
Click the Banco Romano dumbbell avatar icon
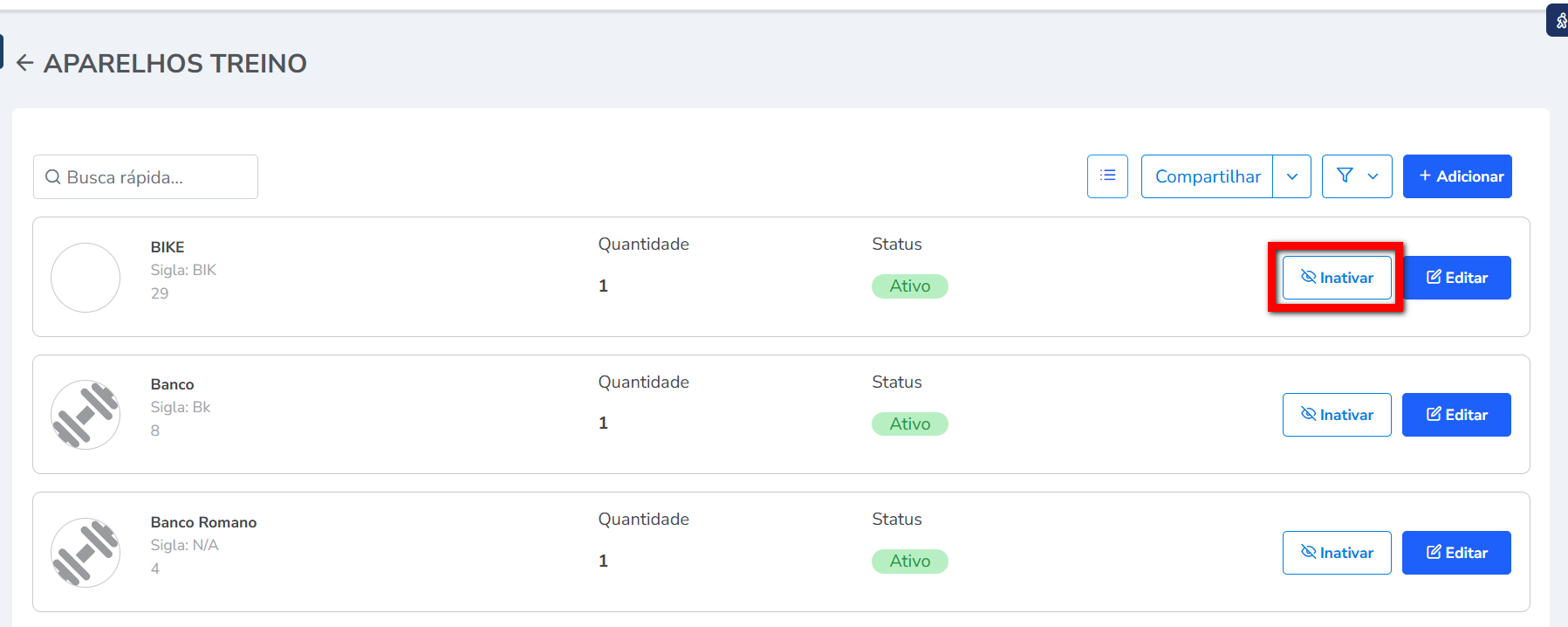click(x=86, y=553)
